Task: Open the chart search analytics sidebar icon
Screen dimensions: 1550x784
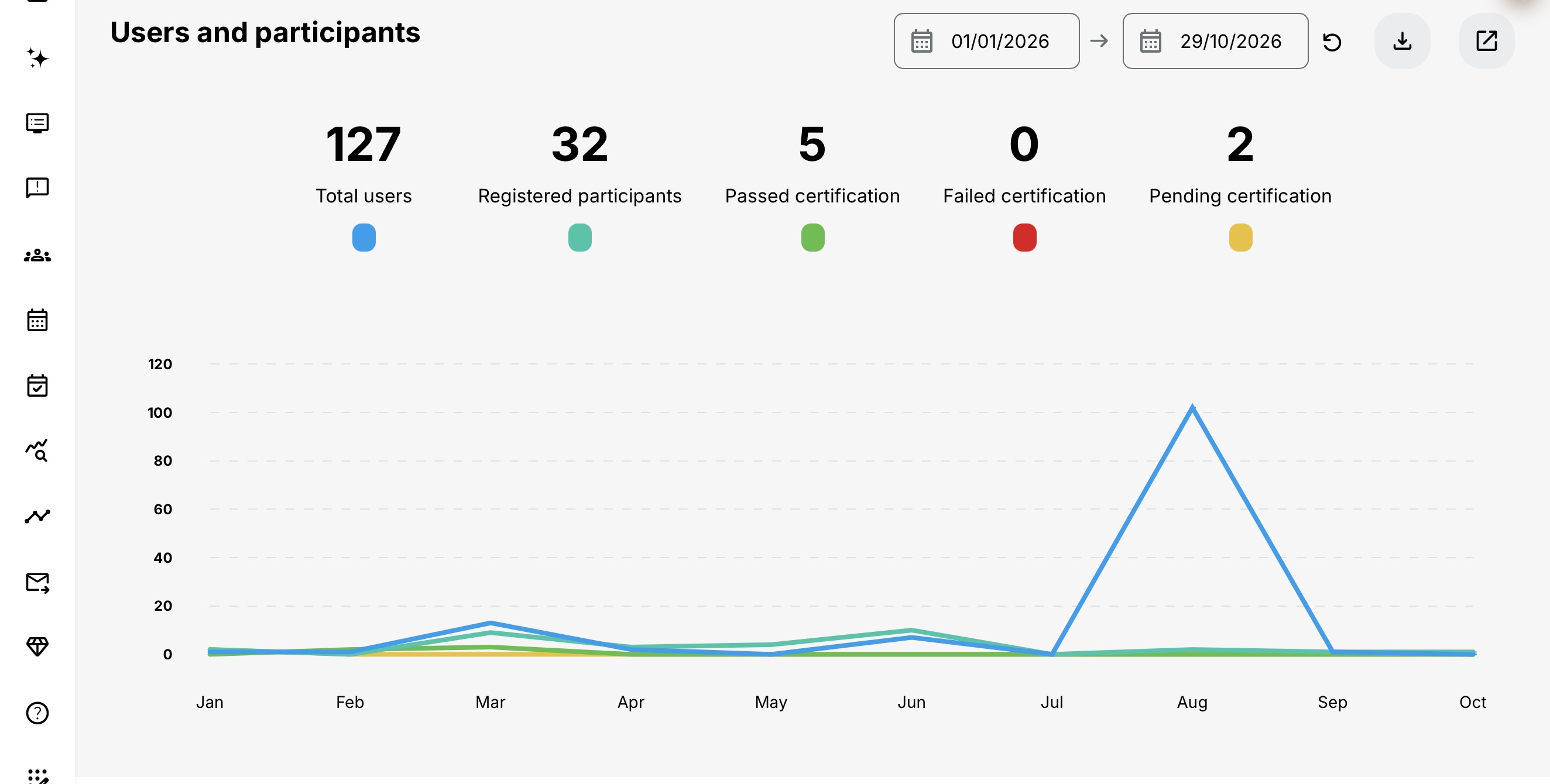Action: [37, 450]
